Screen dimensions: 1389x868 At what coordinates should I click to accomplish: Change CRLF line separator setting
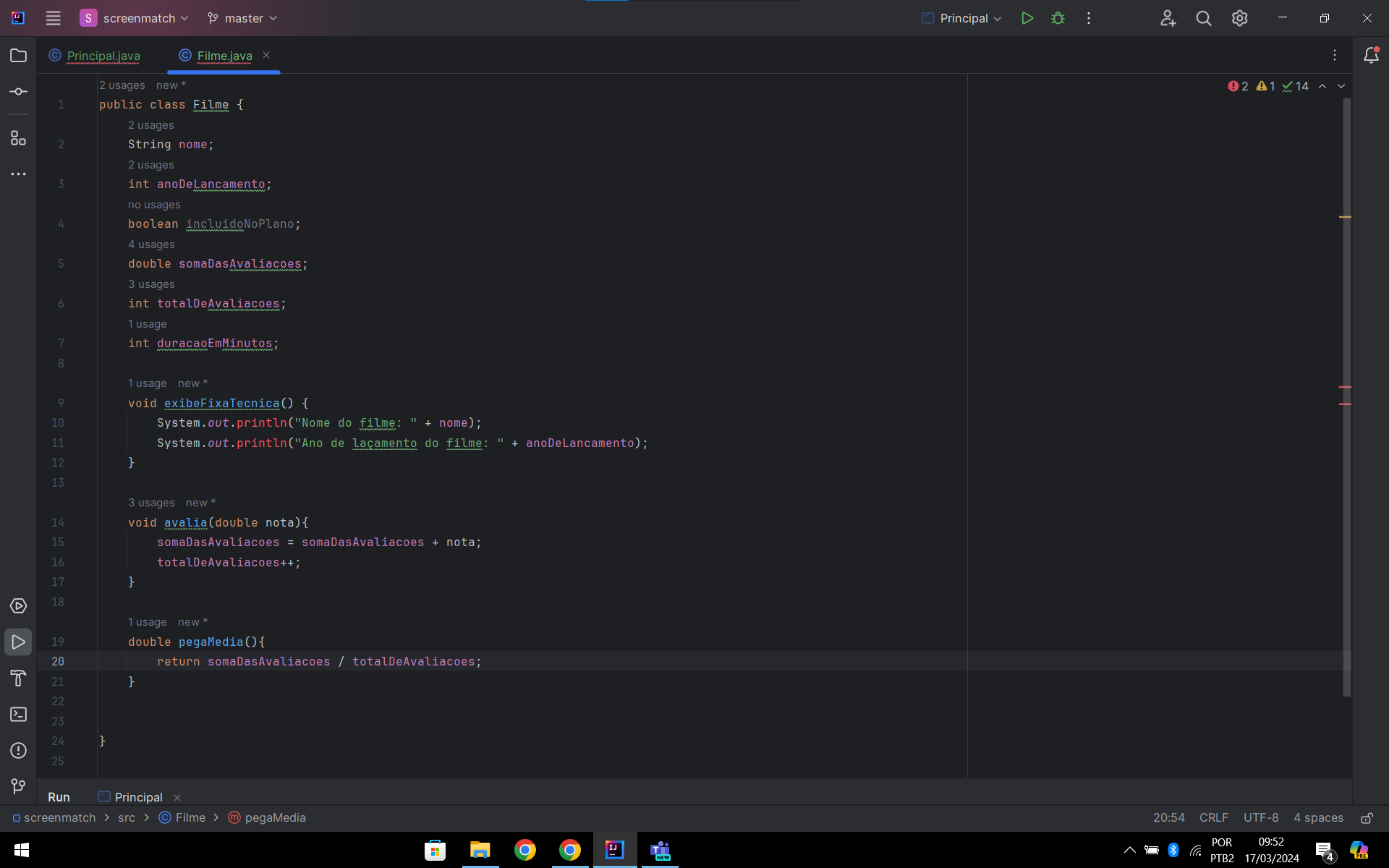[1213, 817]
